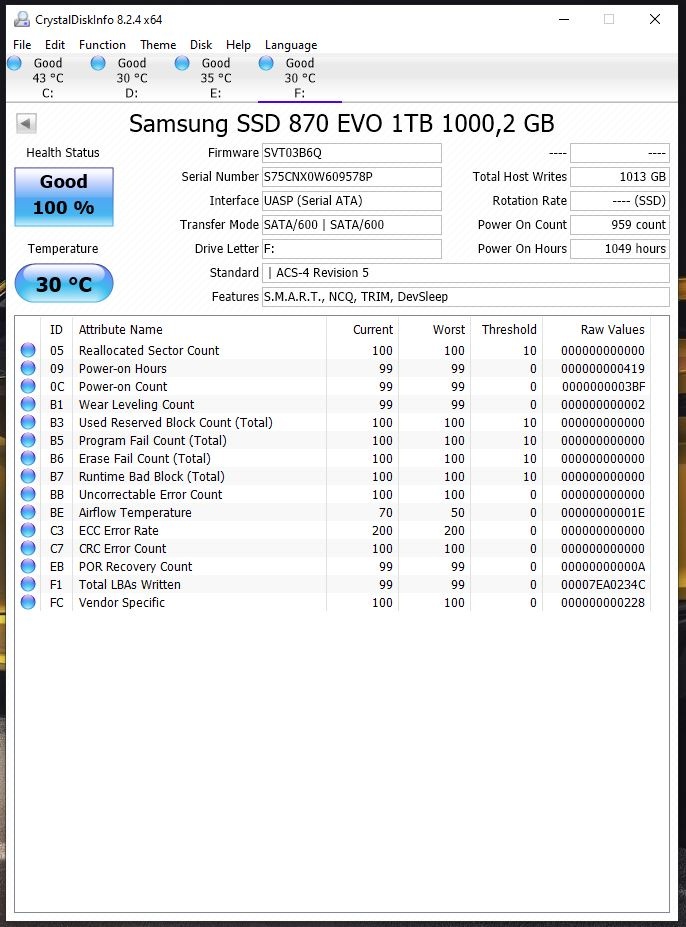
Task: Click the Current column header
Action: pyautogui.click(x=362, y=329)
